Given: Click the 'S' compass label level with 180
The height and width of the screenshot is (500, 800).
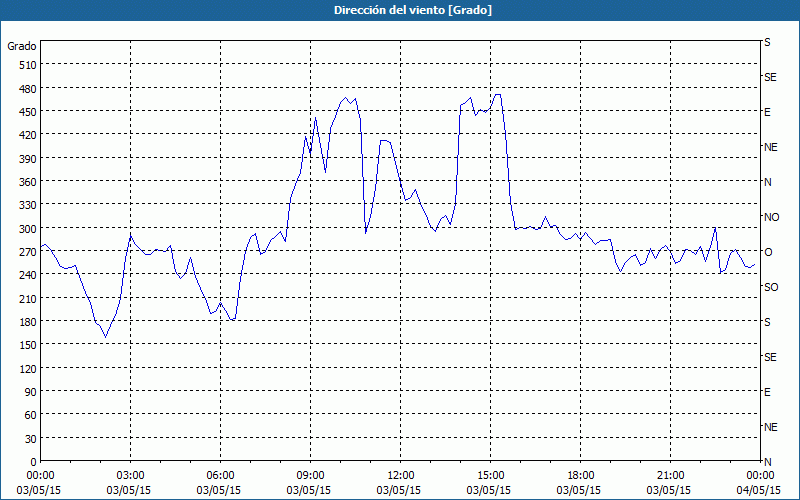Looking at the screenshot, I should 767,322.
